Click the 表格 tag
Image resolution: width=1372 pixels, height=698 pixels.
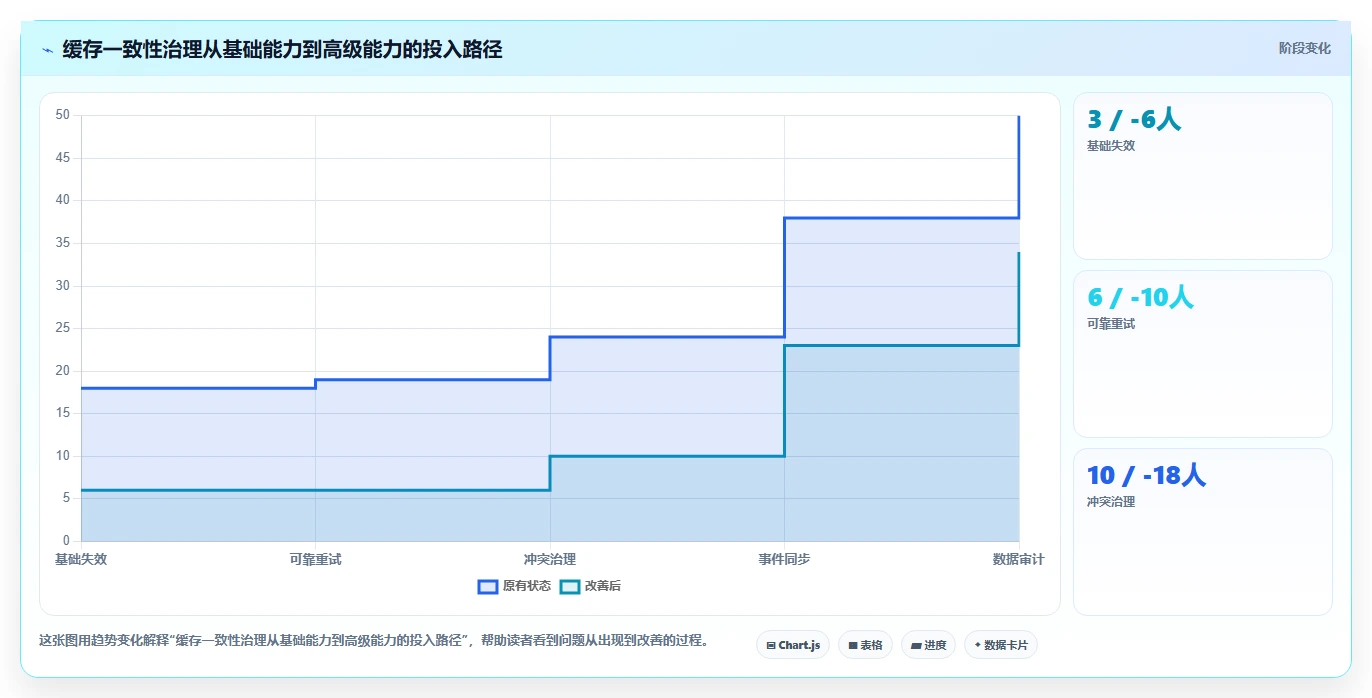pyautogui.click(x=865, y=645)
